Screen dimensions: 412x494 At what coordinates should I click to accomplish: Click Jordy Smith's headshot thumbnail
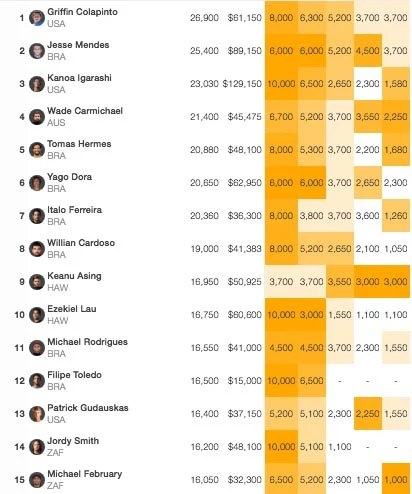[x=37, y=447]
